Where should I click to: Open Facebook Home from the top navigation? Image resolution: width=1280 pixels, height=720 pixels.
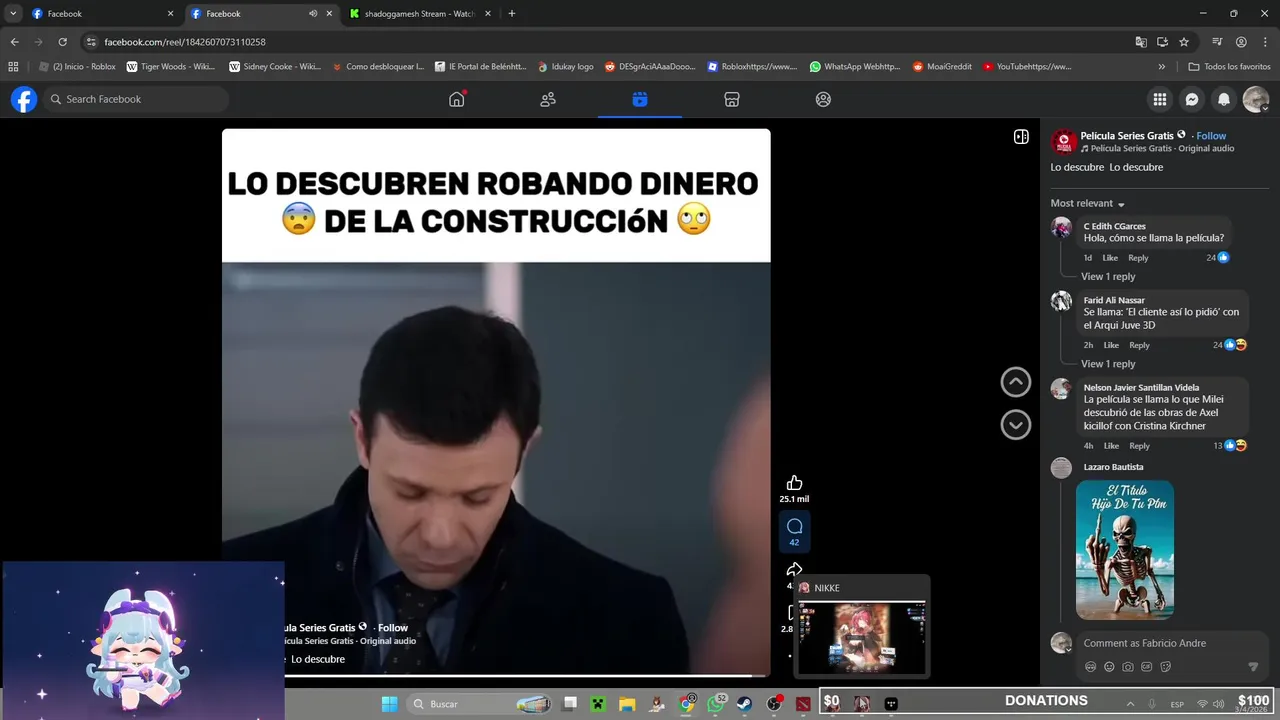pos(457,99)
